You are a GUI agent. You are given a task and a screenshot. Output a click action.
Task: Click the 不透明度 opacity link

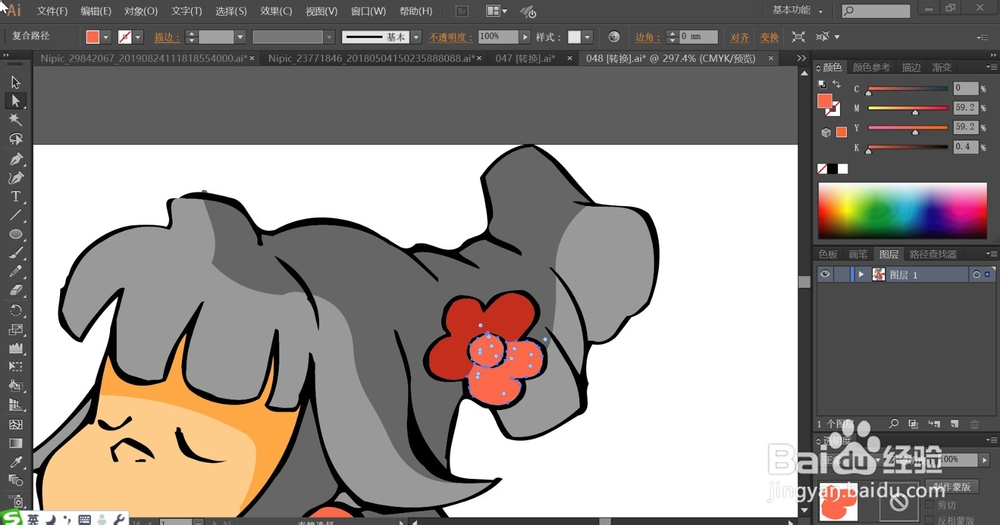click(x=450, y=38)
